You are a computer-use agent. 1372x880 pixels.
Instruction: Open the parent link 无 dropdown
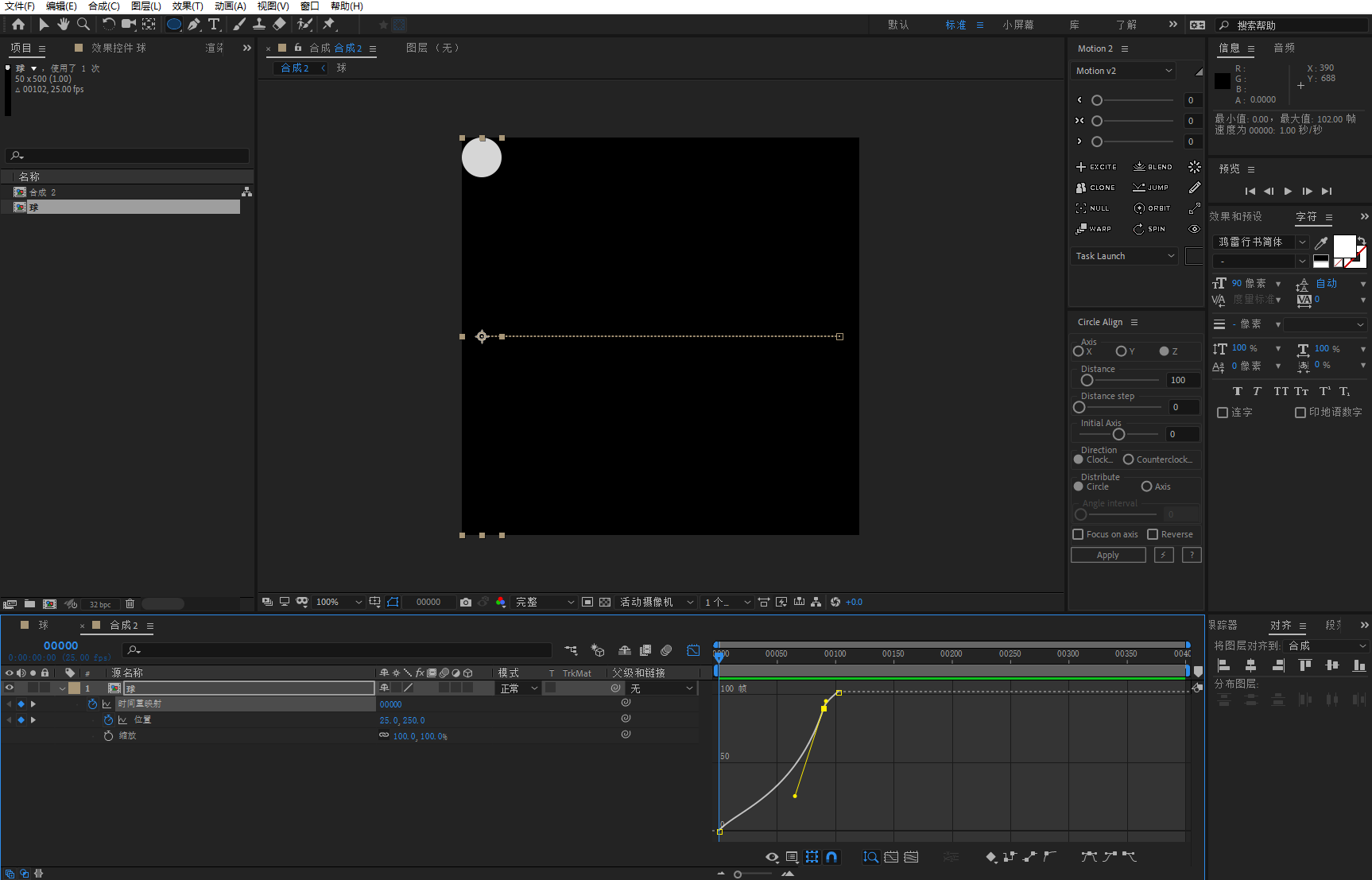(661, 688)
